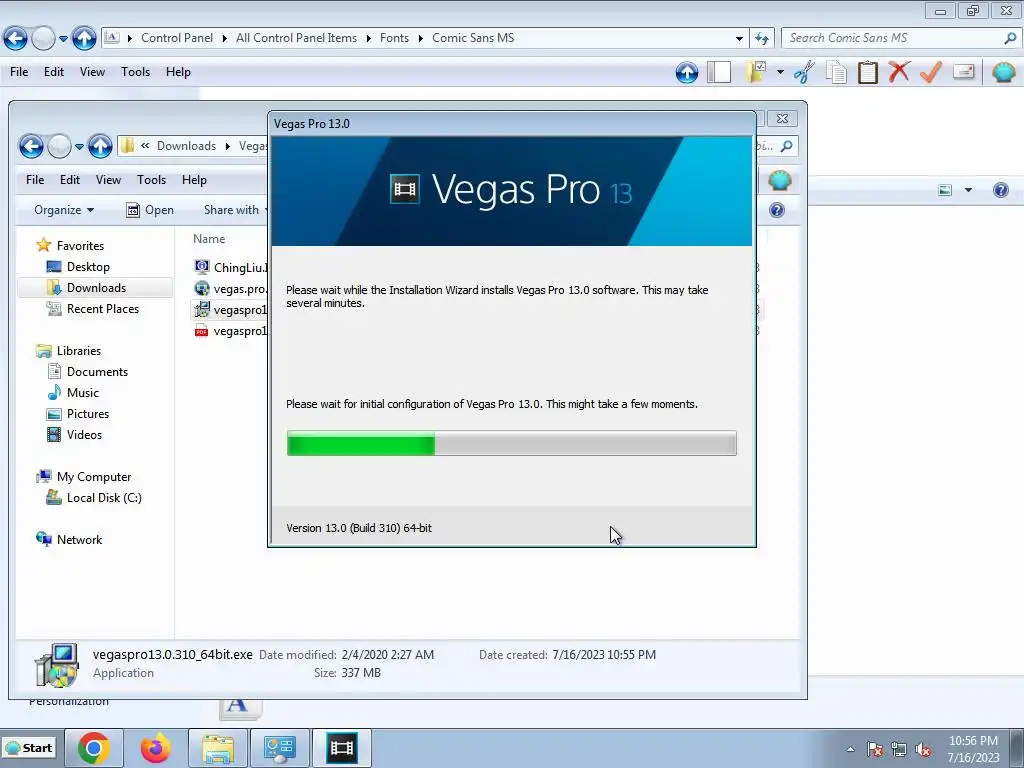Click the Copy pages icon
The image size is (1024, 768).
click(x=836, y=72)
